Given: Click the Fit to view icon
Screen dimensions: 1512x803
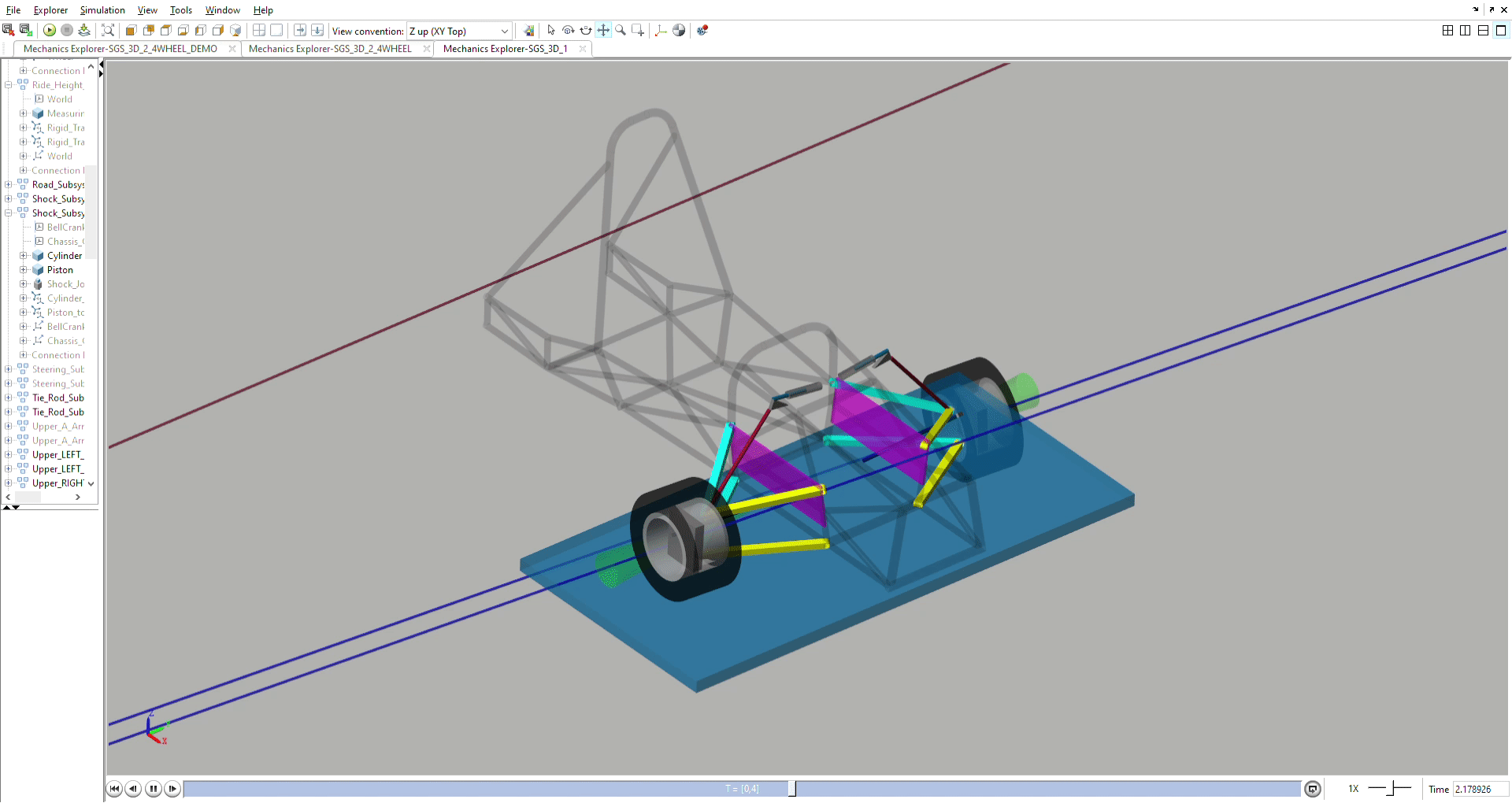Looking at the screenshot, I should [x=108, y=31].
